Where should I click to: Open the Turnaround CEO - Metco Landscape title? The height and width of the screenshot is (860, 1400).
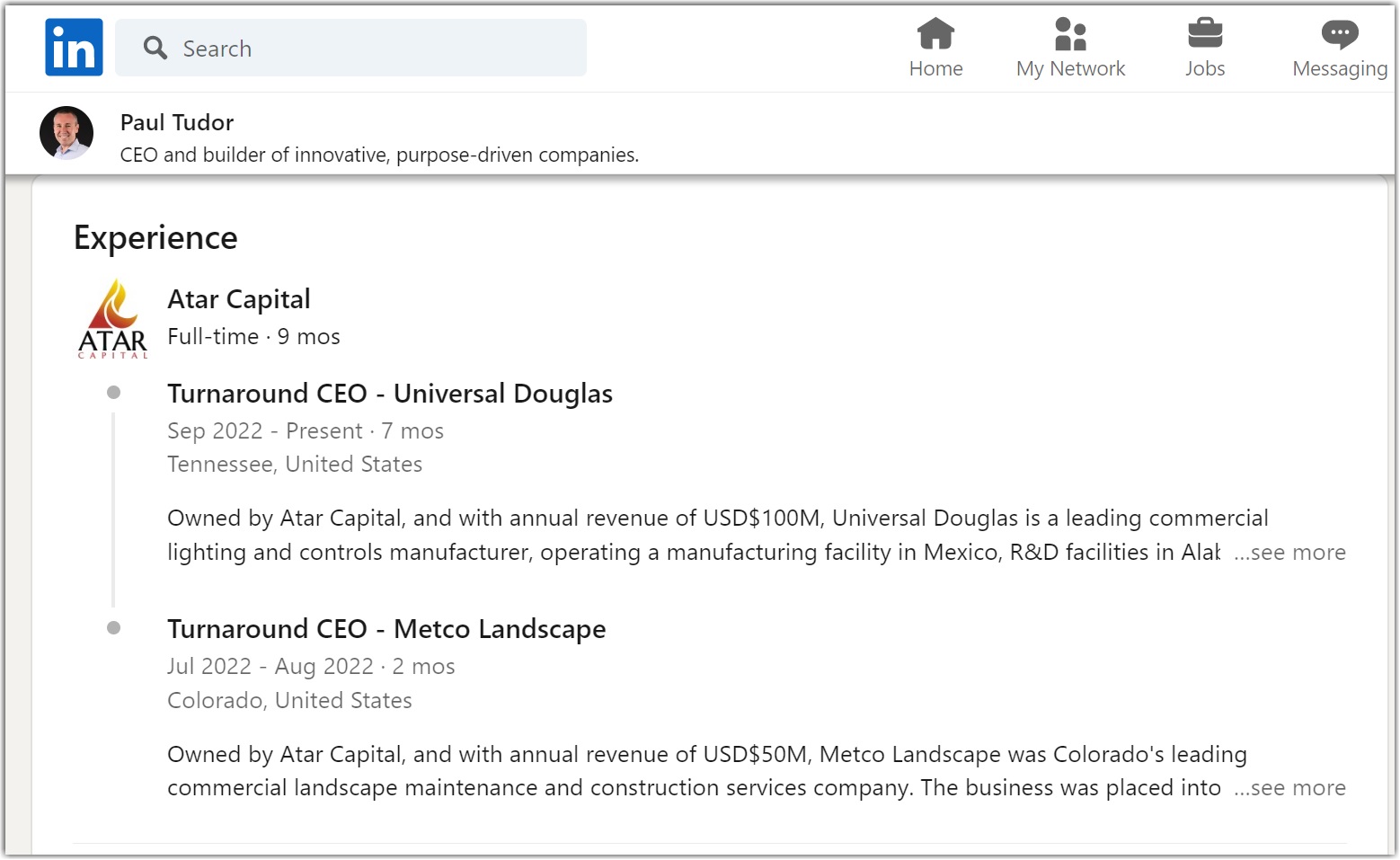point(386,629)
